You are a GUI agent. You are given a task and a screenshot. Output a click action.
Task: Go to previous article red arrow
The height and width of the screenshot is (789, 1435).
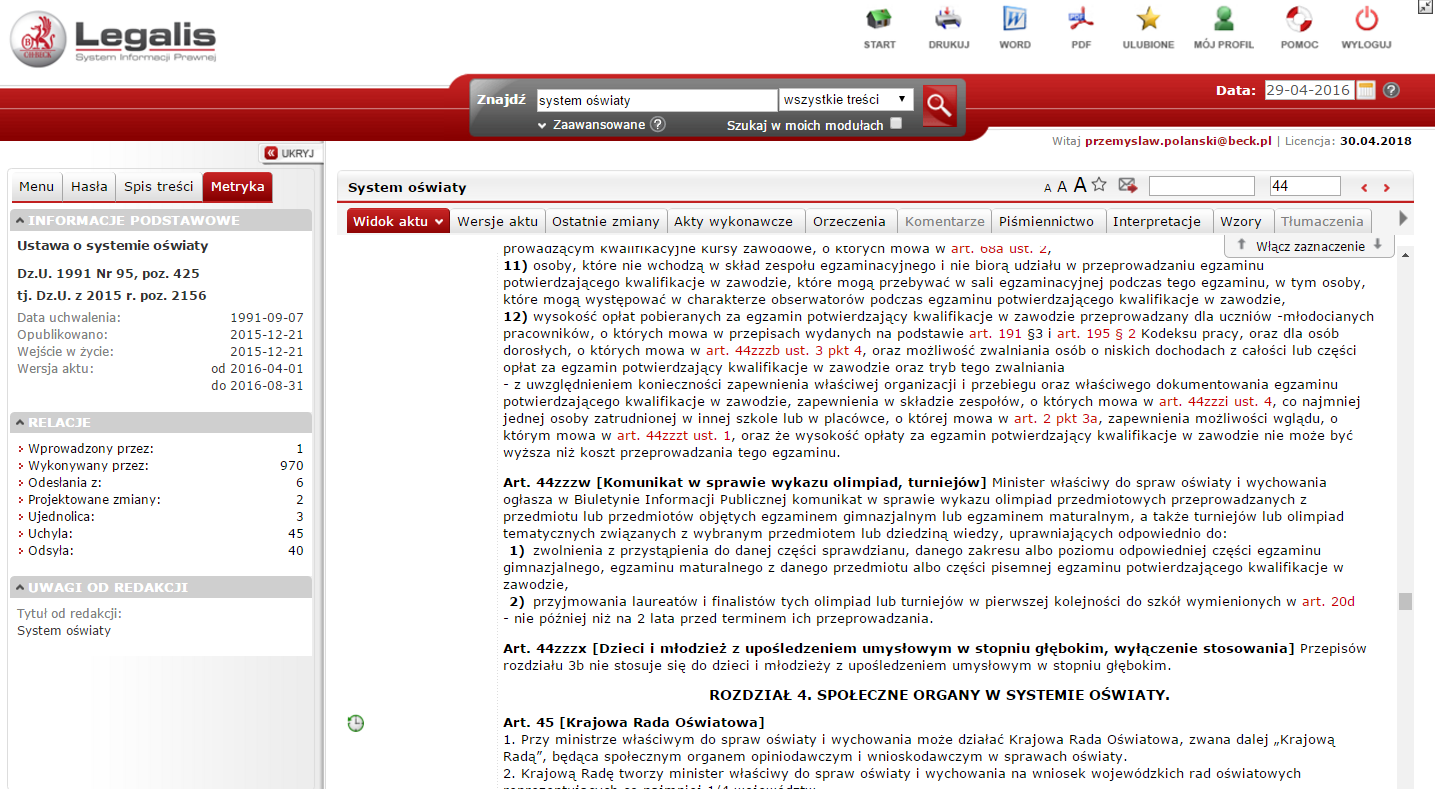(1364, 187)
